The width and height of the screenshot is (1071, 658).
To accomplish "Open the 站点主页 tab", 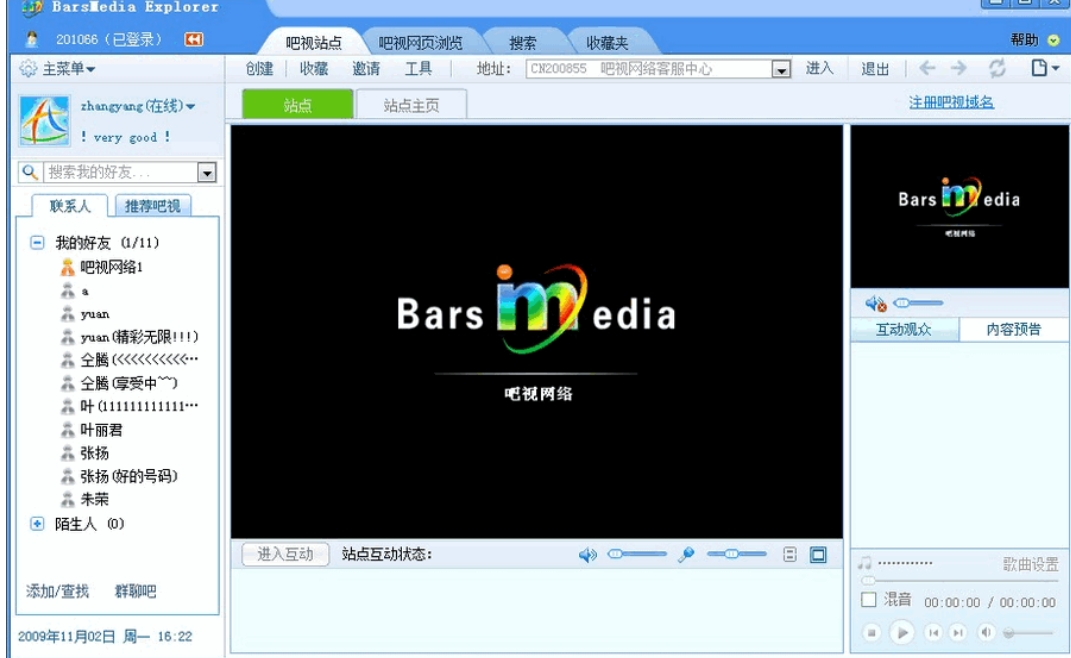I will click(x=411, y=105).
